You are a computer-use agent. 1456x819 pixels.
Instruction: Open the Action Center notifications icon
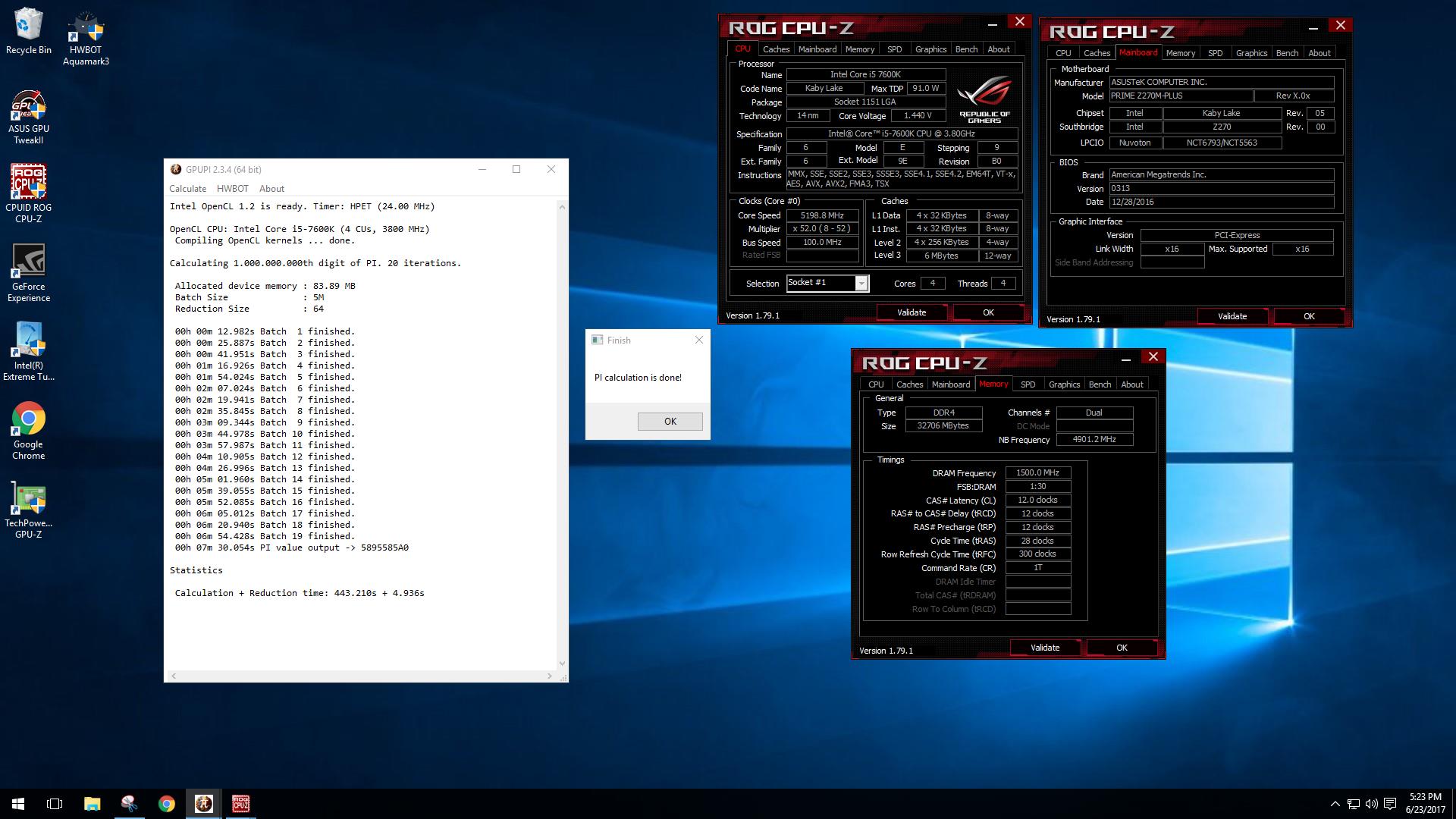(1390, 804)
